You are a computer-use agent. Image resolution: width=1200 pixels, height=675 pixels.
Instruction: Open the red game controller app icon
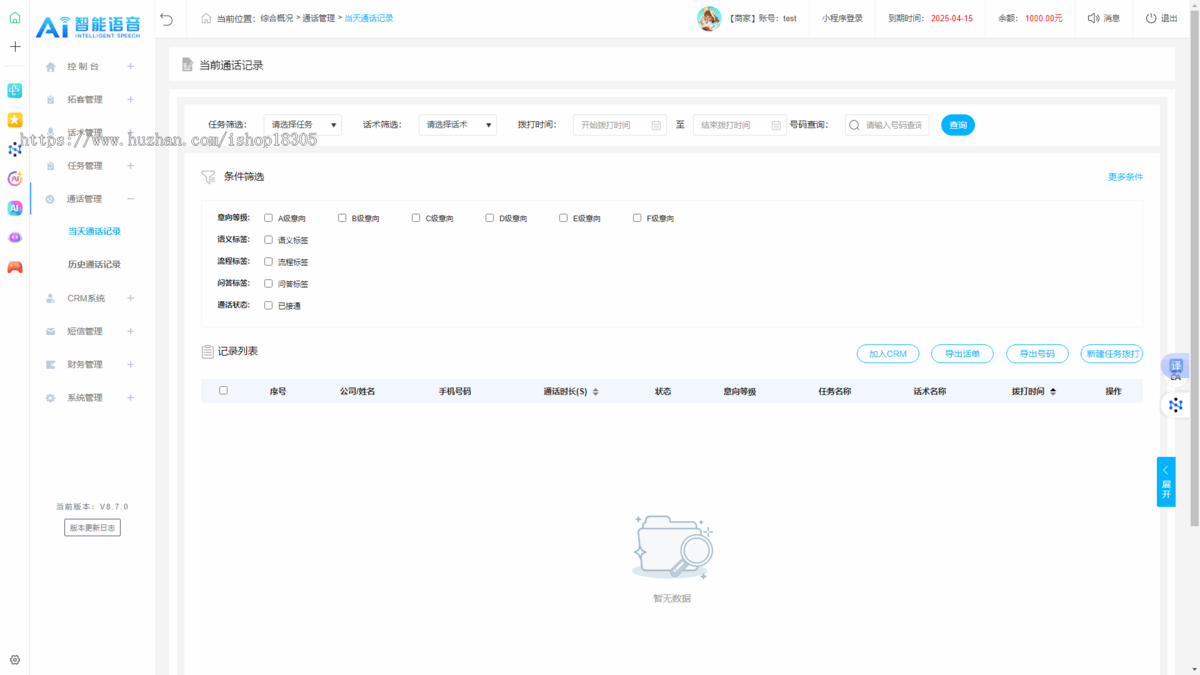click(x=15, y=267)
